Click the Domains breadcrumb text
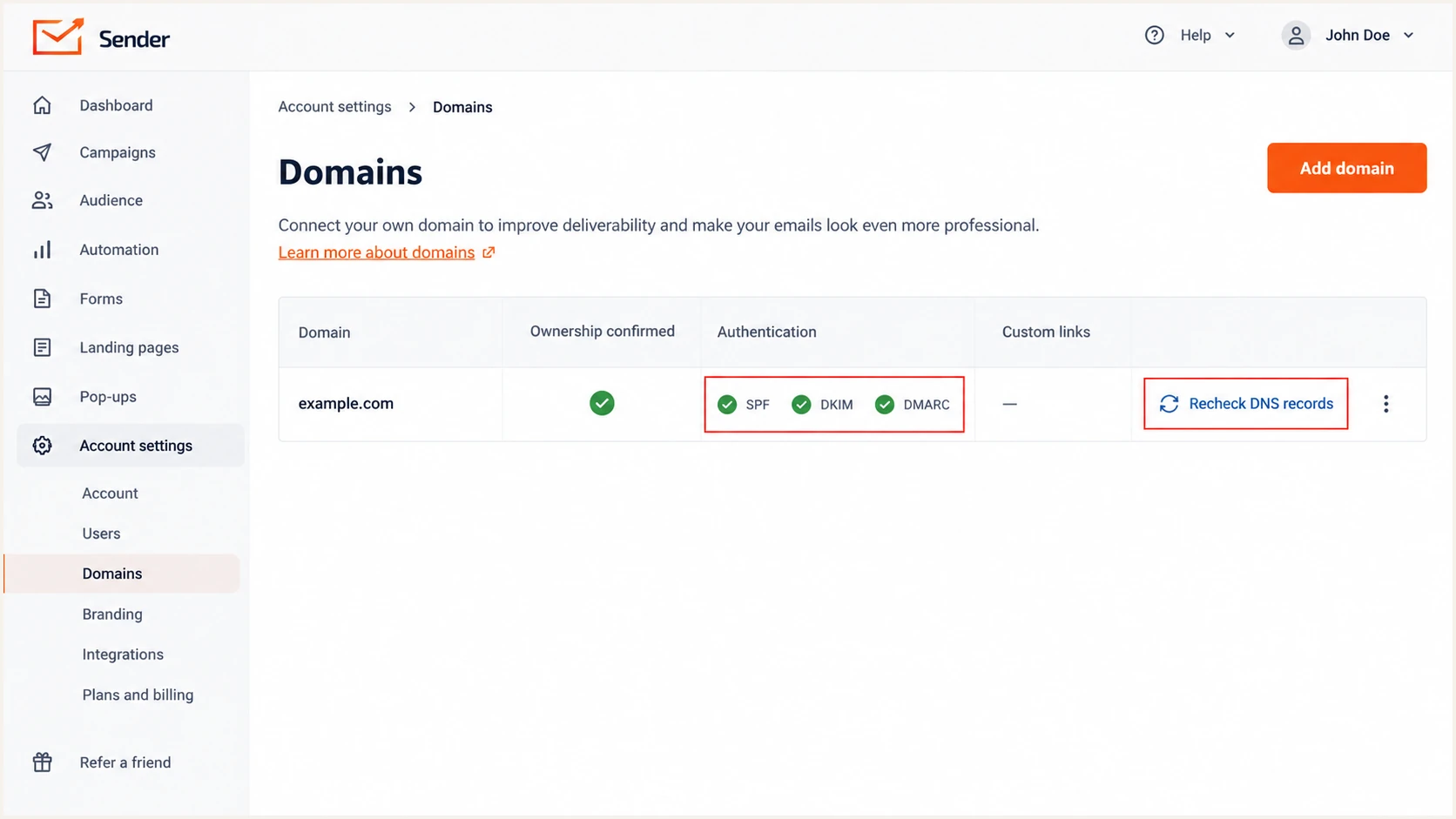Screen dimensions: 1456x819 click(462, 107)
